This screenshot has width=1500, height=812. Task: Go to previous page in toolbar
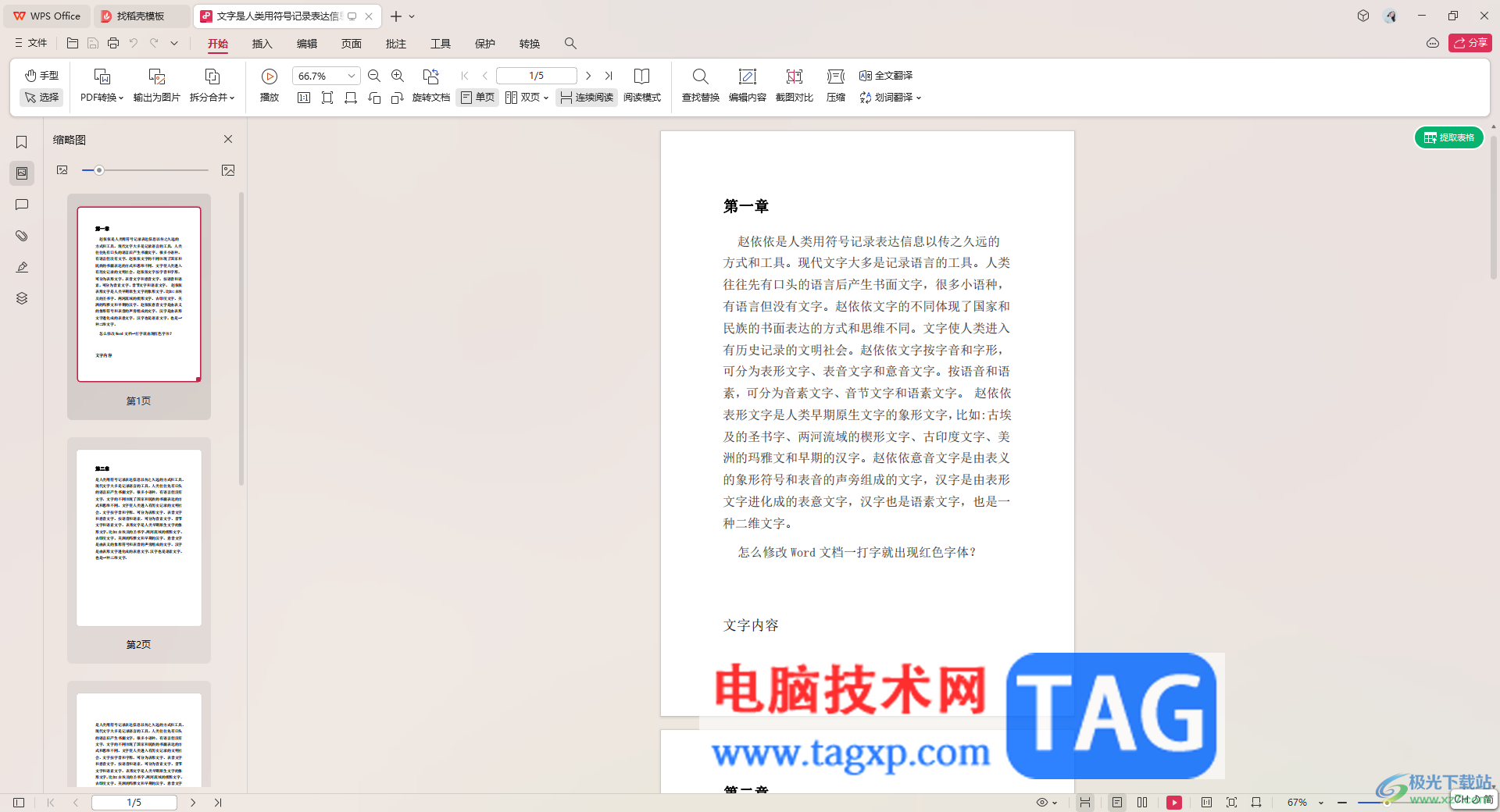click(x=485, y=76)
